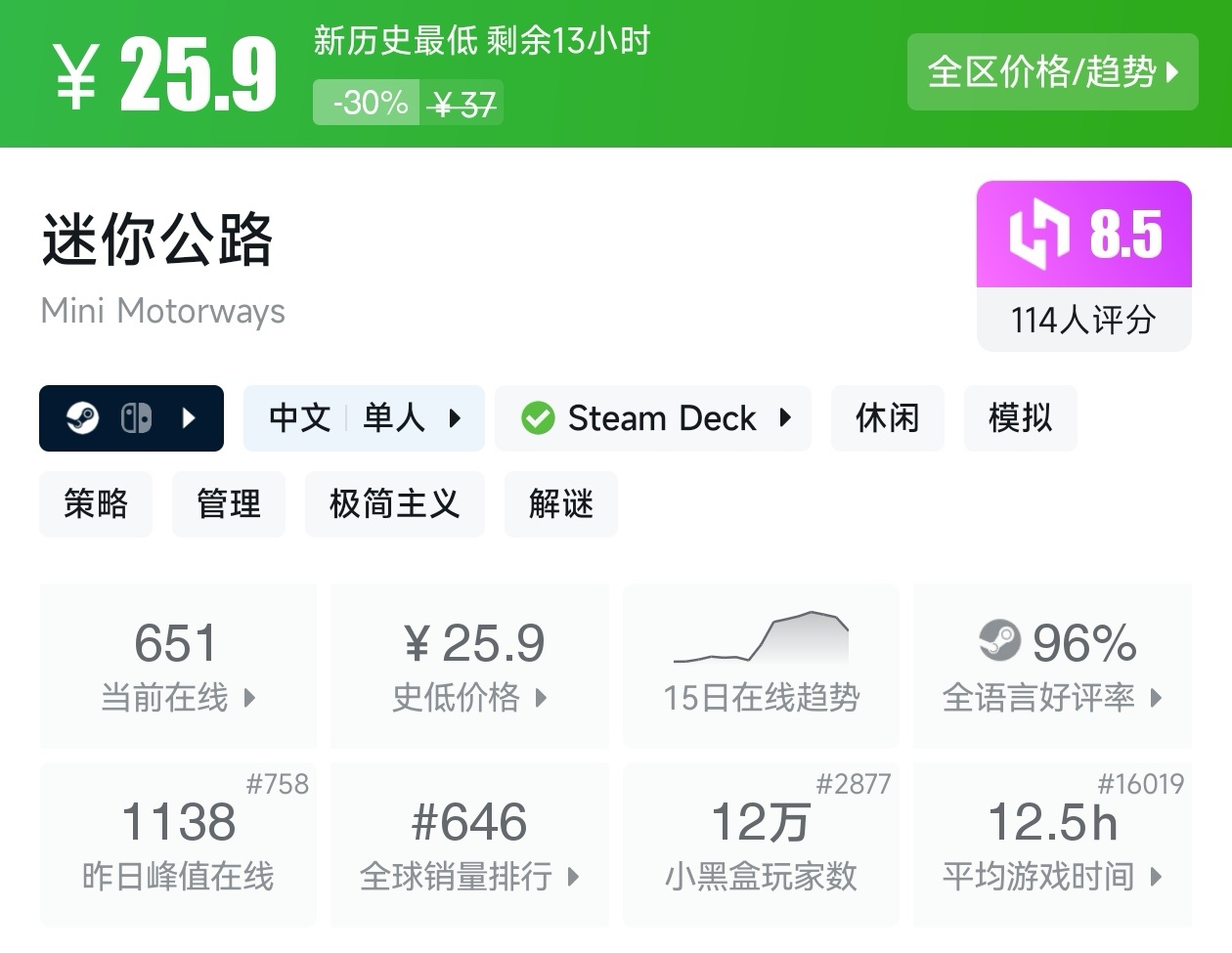Open 全语言好评率 review rating details
Screen dimensions: 1232x953
tap(1052, 667)
